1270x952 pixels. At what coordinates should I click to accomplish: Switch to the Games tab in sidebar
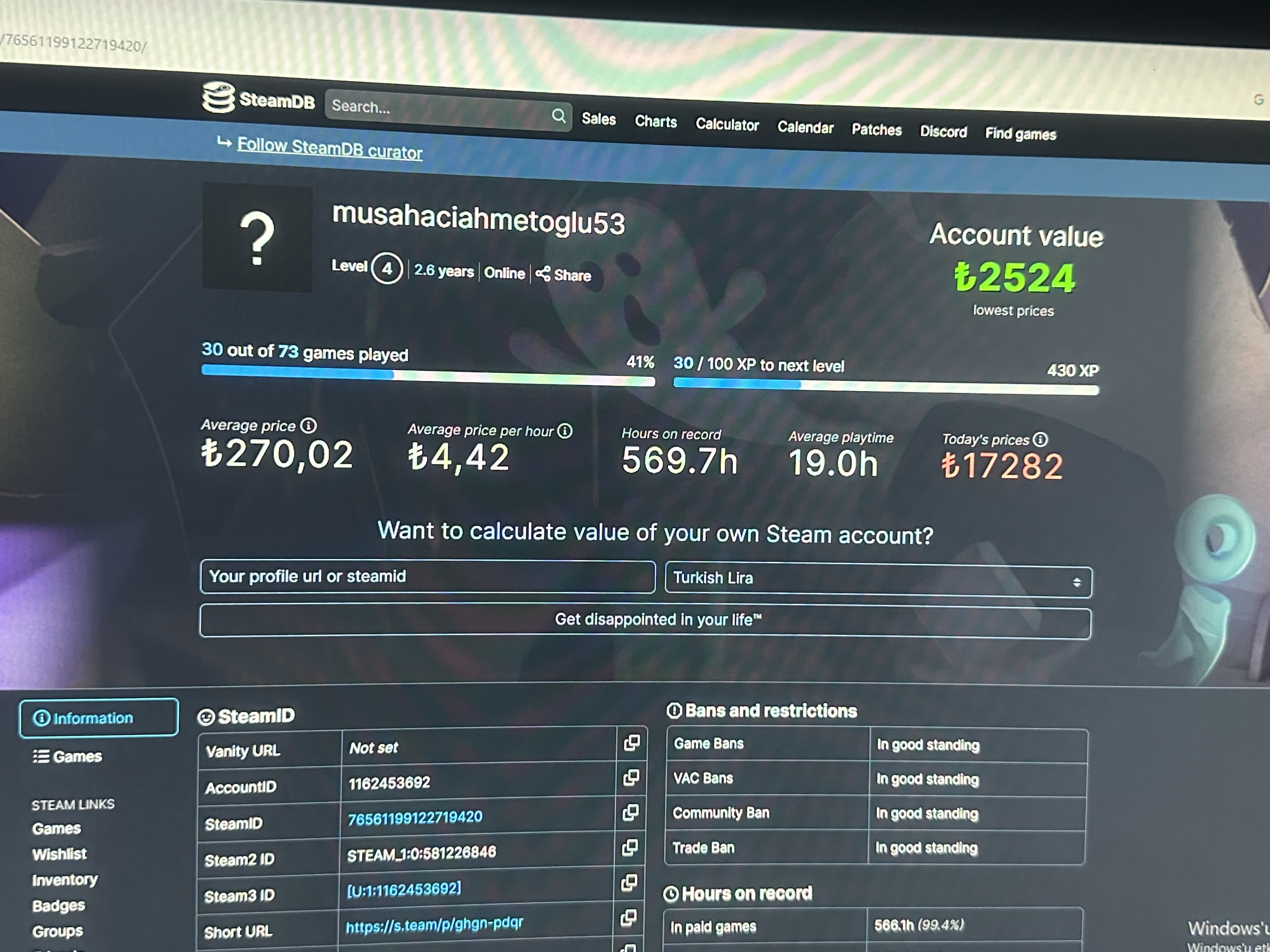[x=68, y=756]
